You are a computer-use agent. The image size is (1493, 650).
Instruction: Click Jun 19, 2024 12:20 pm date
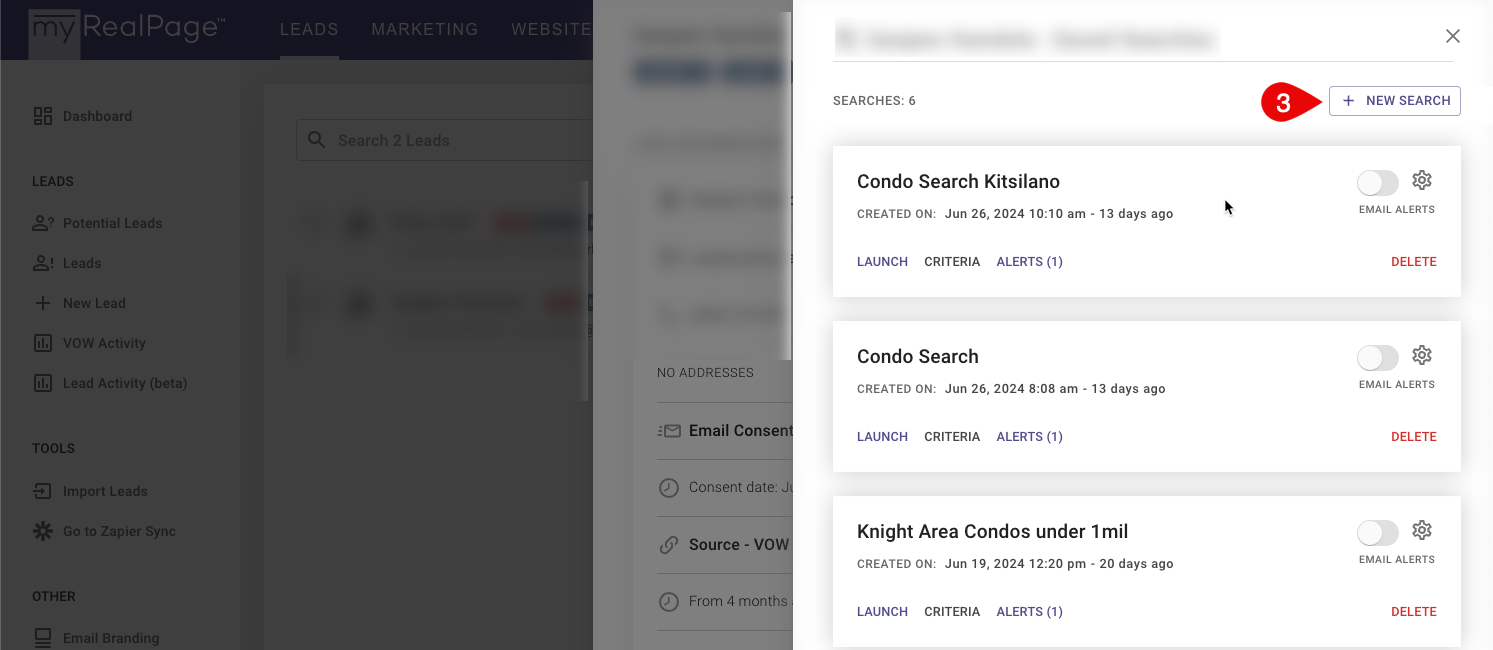(x=1013, y=564)
